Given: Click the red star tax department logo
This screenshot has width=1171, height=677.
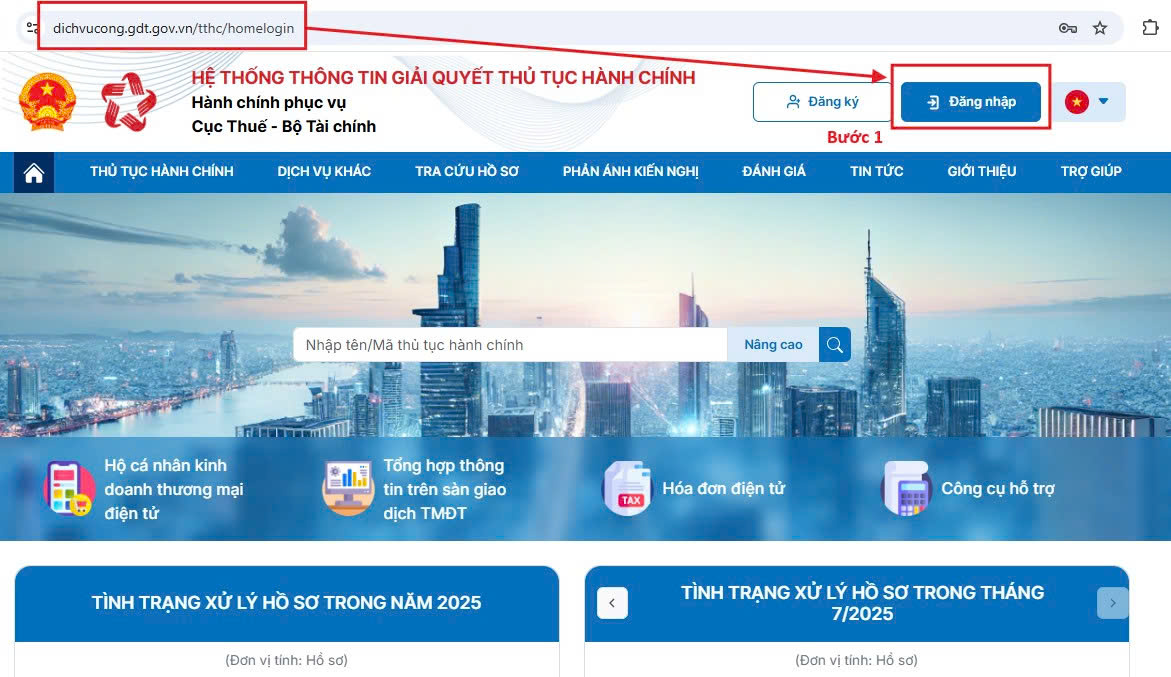Looking at the screenshot, I should [x=129, y=102].
